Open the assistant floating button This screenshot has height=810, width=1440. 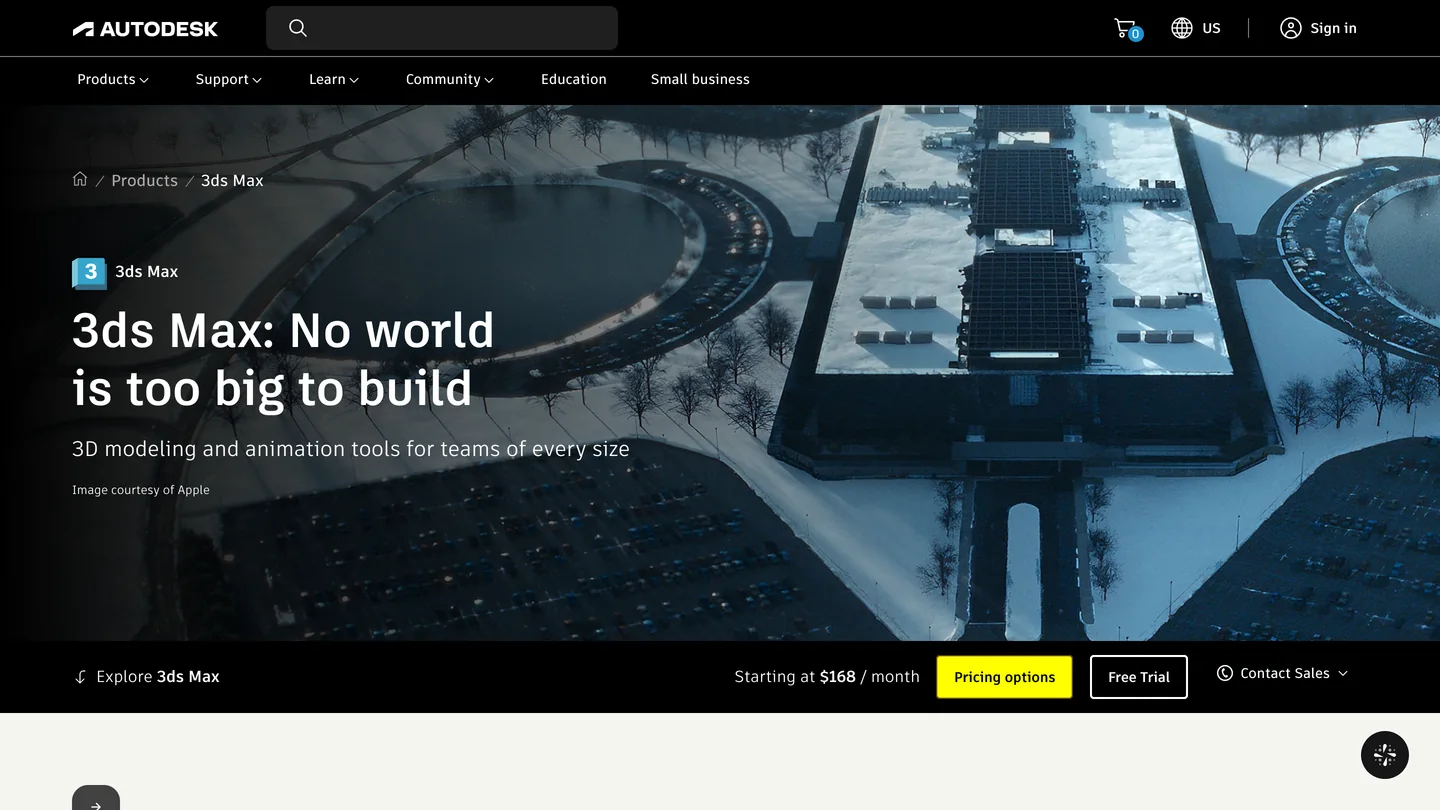[1385, 755]
